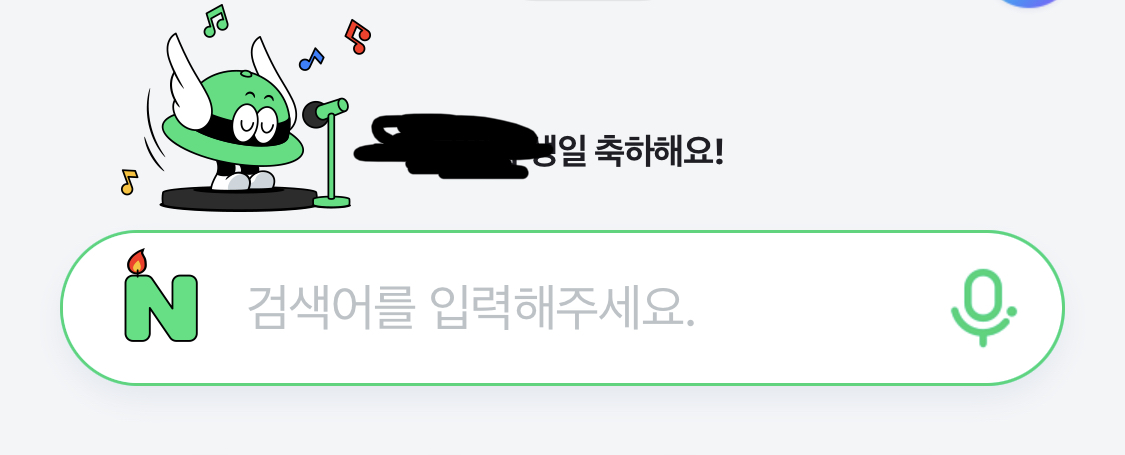This screenshot has height=455, width=1125.
Task: Click the mascot's stand microphone head
Action: pos(314,114)
